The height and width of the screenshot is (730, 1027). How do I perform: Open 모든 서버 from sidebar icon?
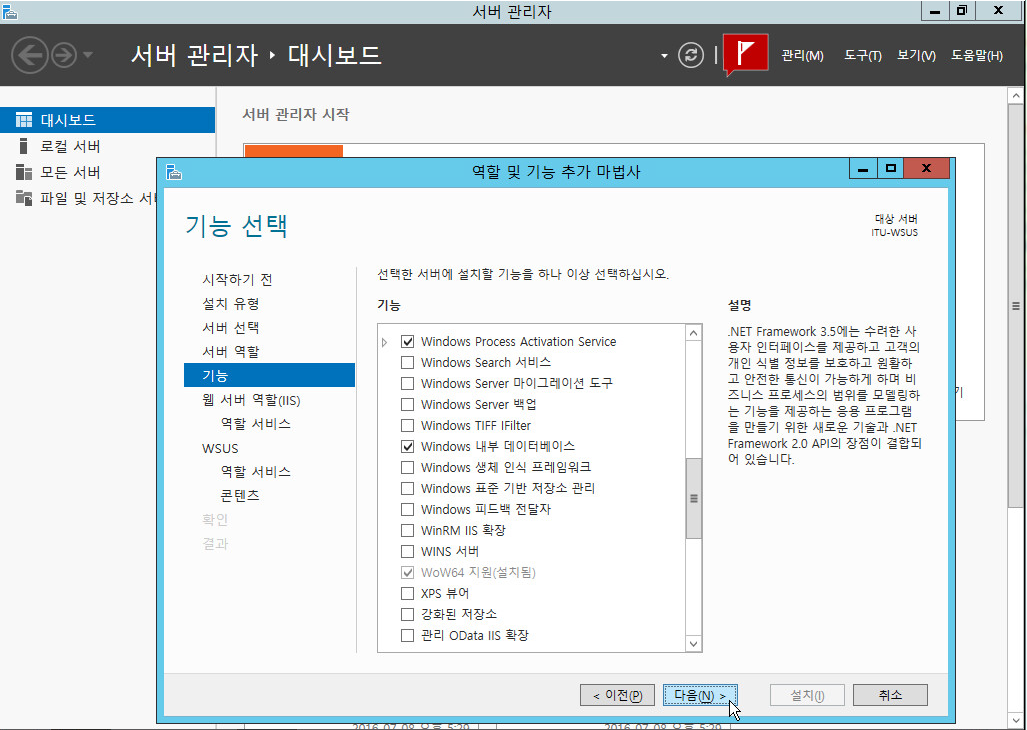coord(24,172)
